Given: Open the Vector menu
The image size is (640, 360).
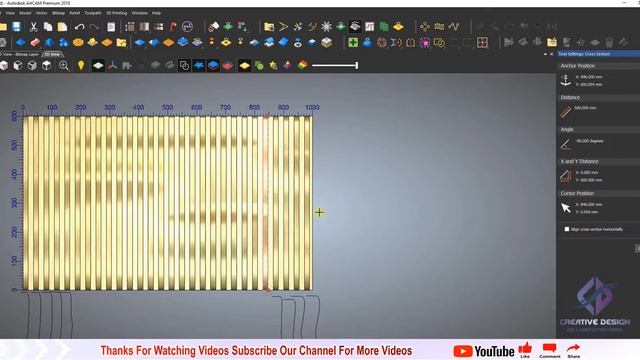Looking at the screenshot, I should 42,13.
